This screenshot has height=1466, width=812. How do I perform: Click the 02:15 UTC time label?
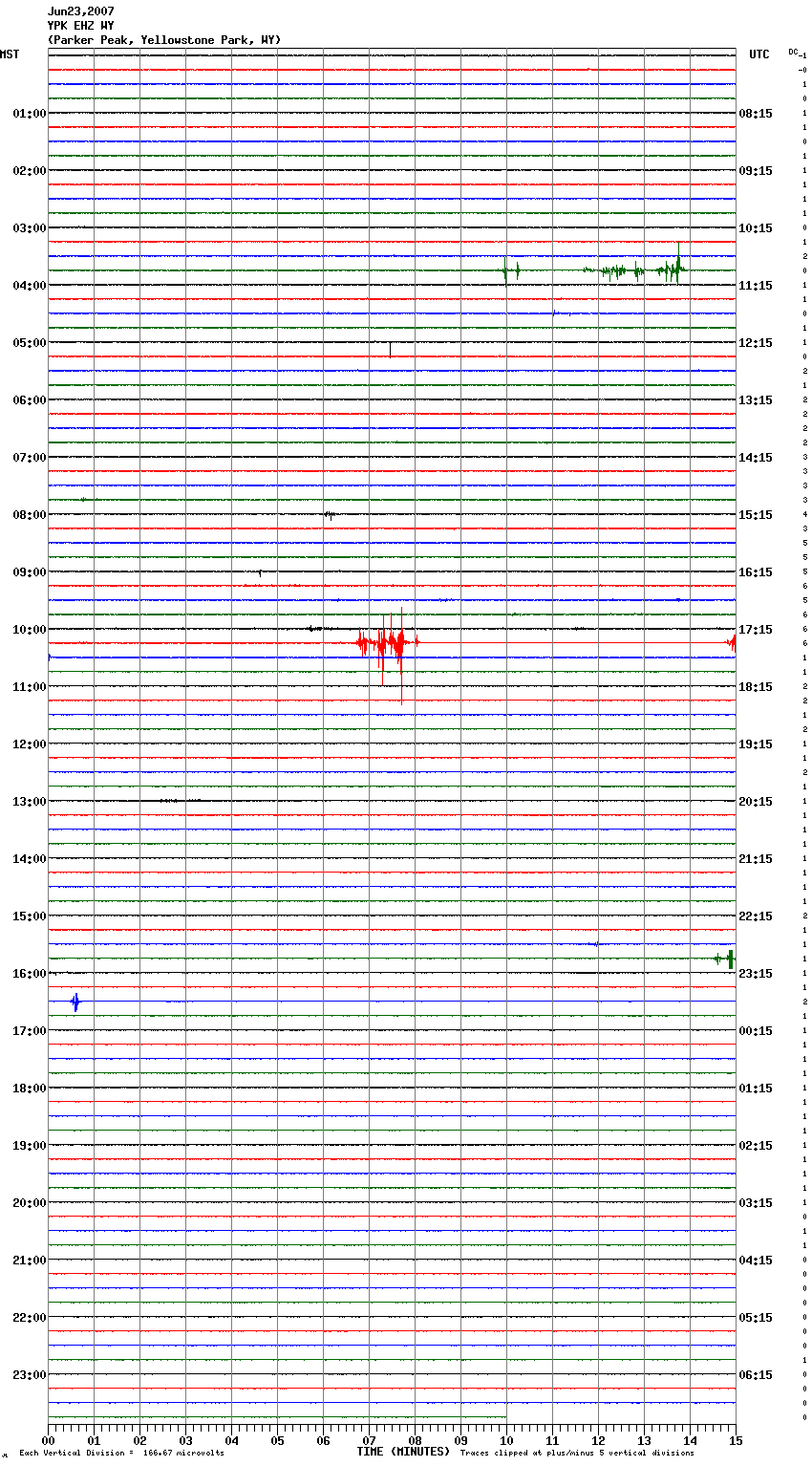point(756,1146)
